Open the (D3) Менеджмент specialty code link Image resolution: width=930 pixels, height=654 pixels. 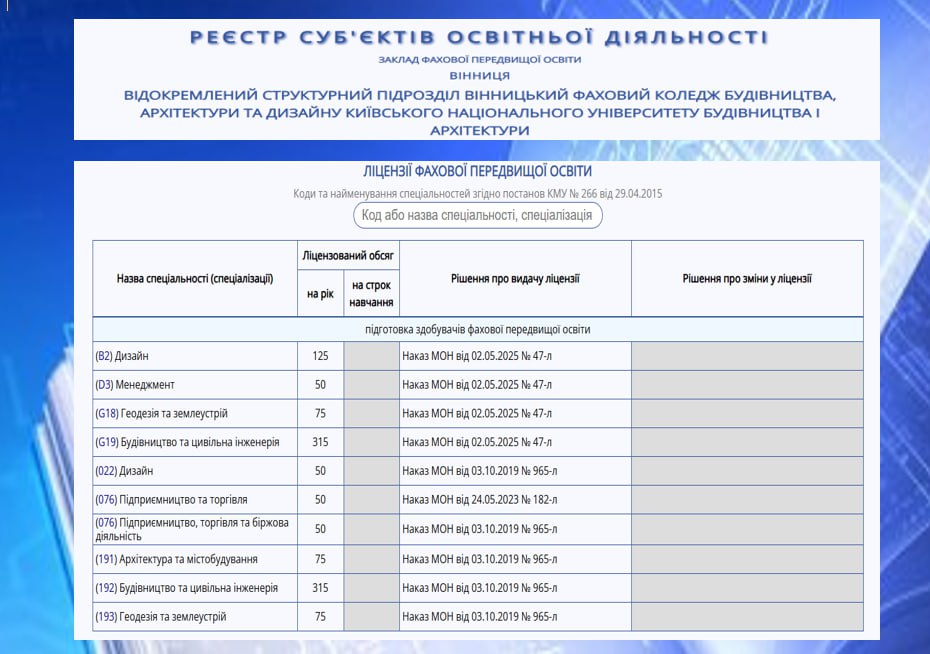(x=104, y=384)
